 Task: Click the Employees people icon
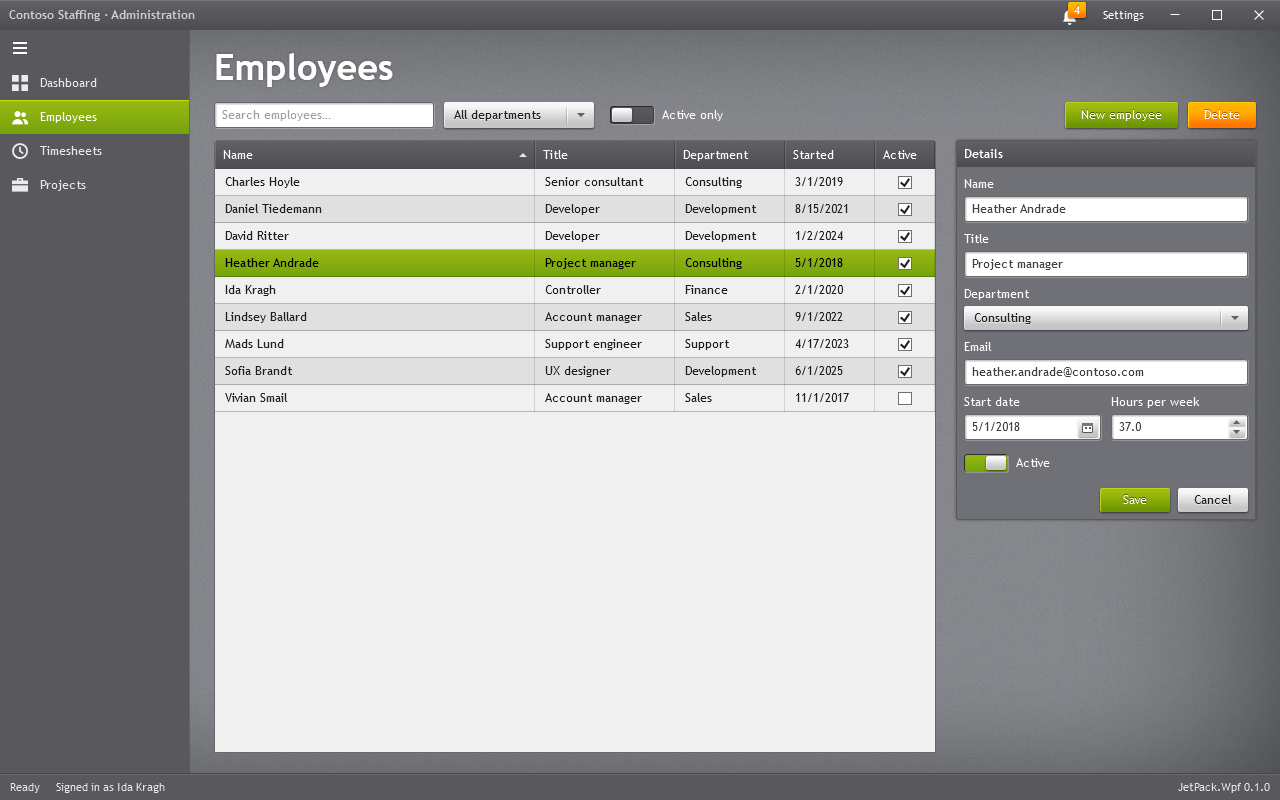click(x=20, y=117)
